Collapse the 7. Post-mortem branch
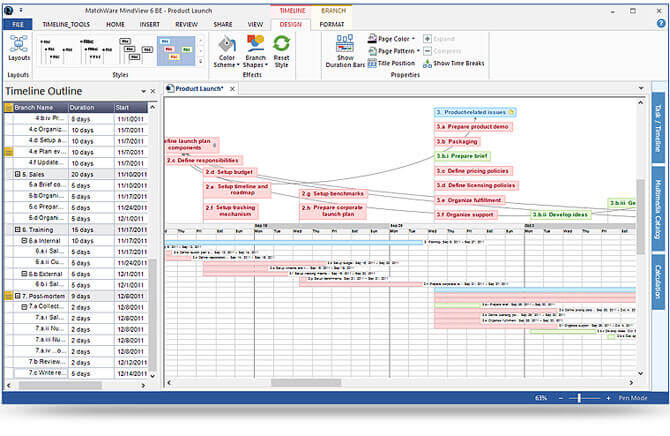This screenshot has width=670, height=436. (x=18, y=296)
